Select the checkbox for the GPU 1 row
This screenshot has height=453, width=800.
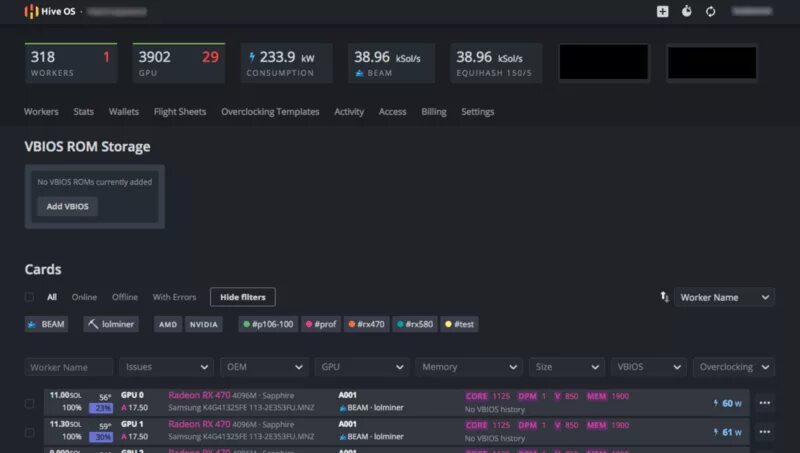30,433
